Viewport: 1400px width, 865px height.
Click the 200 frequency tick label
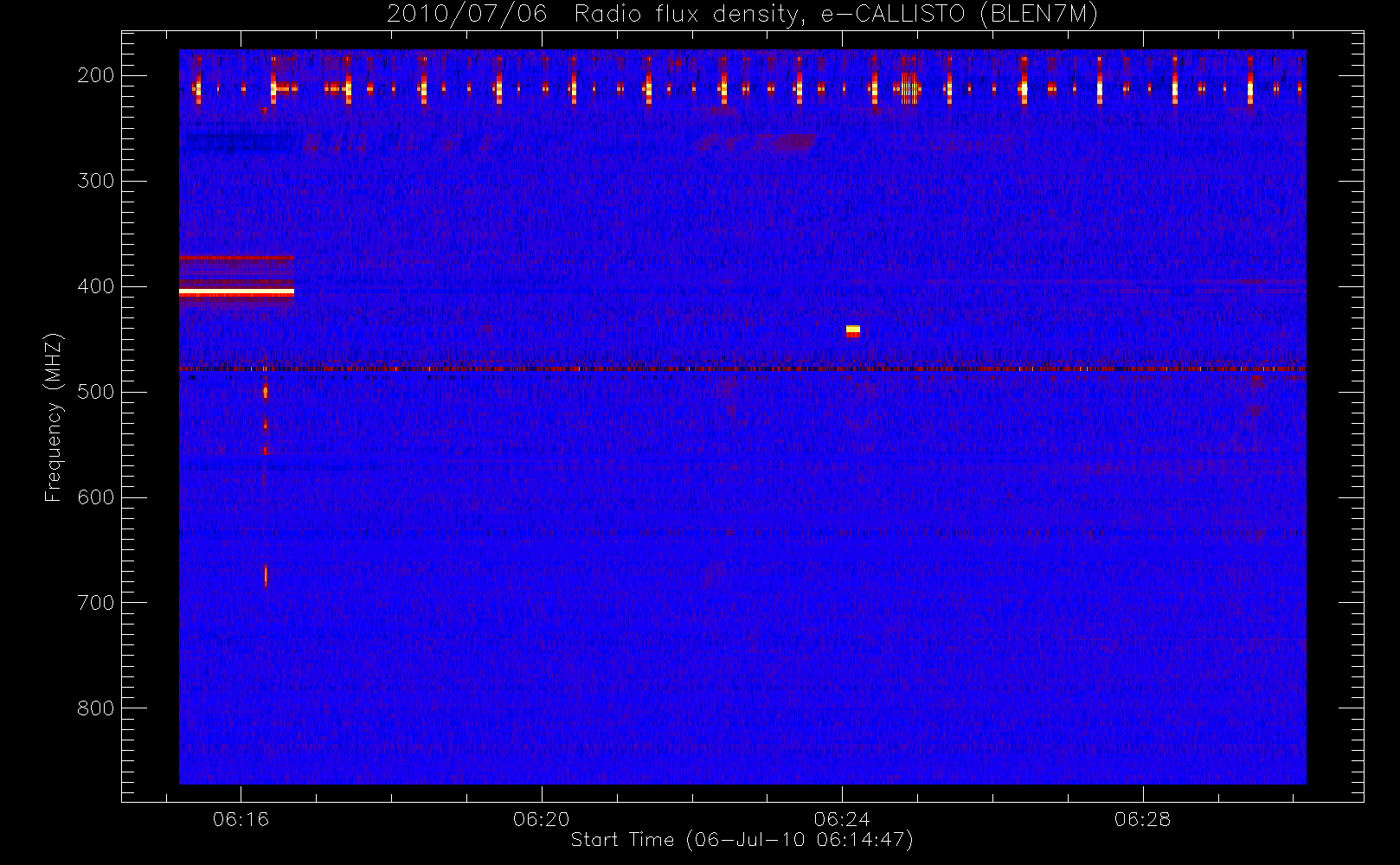[96, 75]
